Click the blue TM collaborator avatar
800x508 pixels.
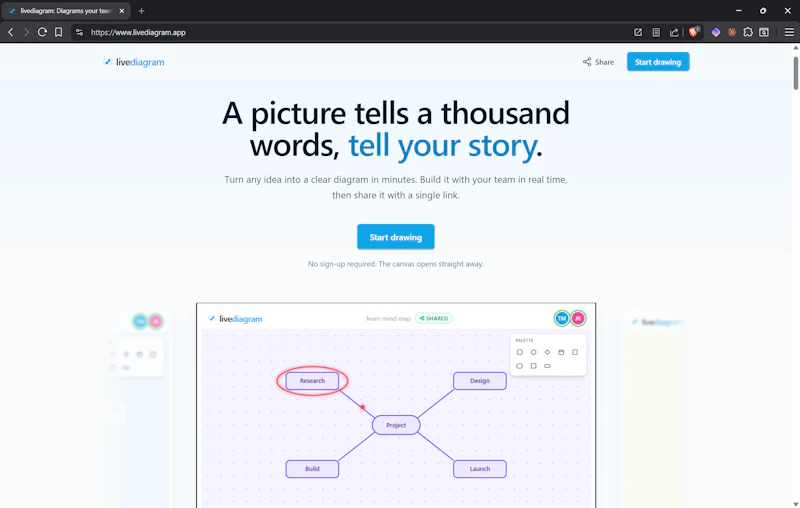(562, 319)
